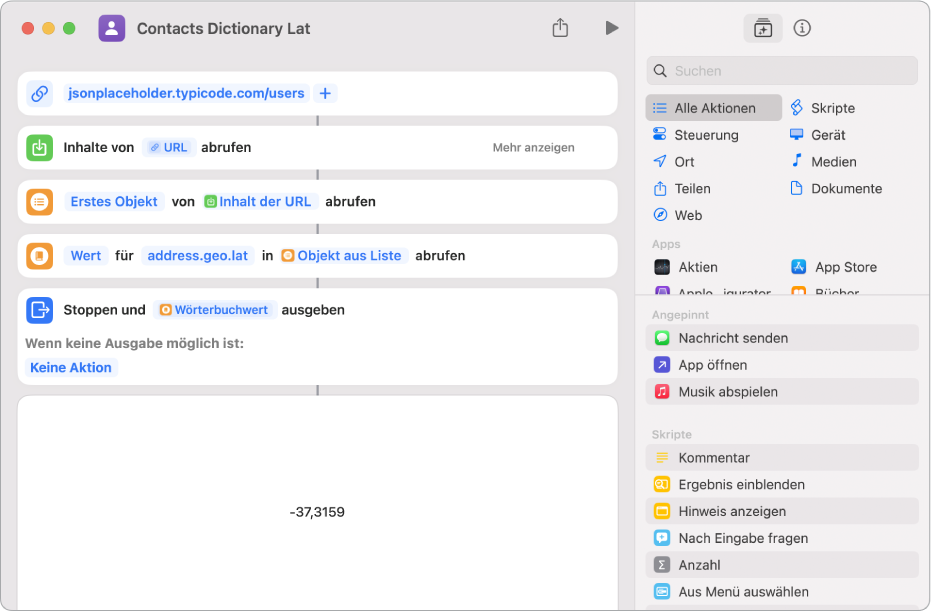Click the link icon of the URL action
This screenshot has height=612, width=931.
point(40,93)
